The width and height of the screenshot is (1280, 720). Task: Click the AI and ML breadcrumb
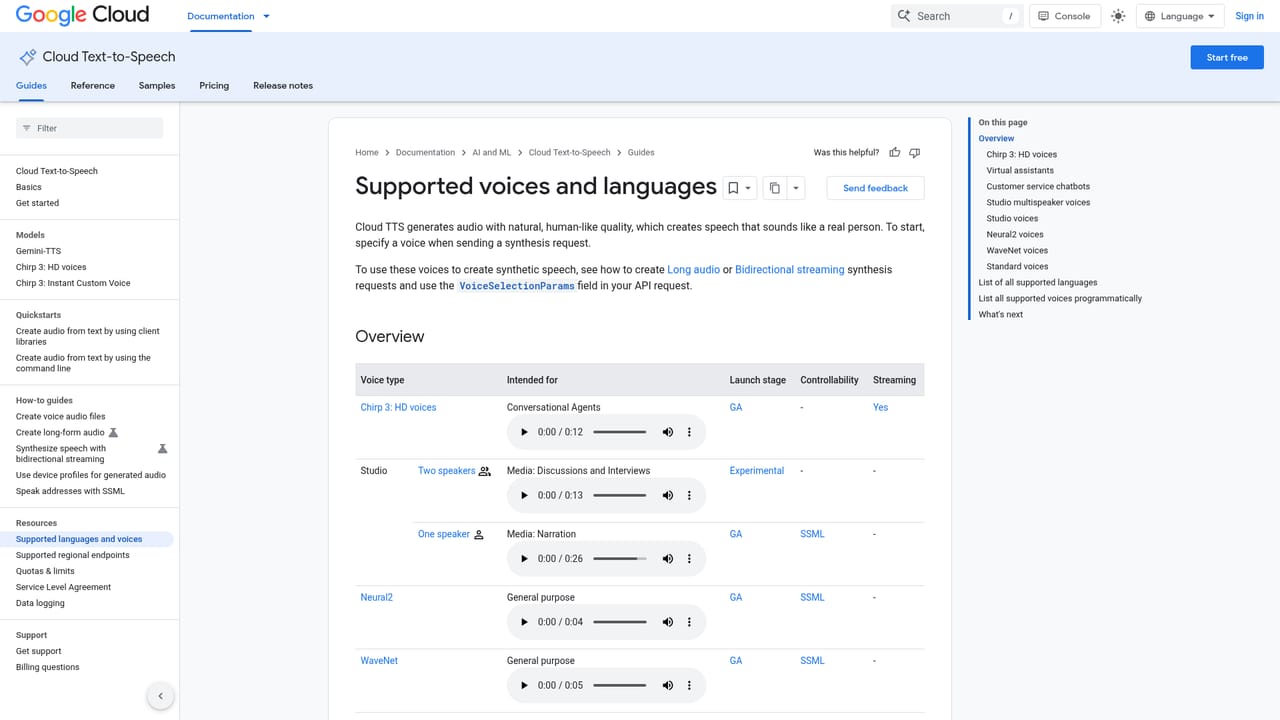pyautogui.click(x=492, y=153)
